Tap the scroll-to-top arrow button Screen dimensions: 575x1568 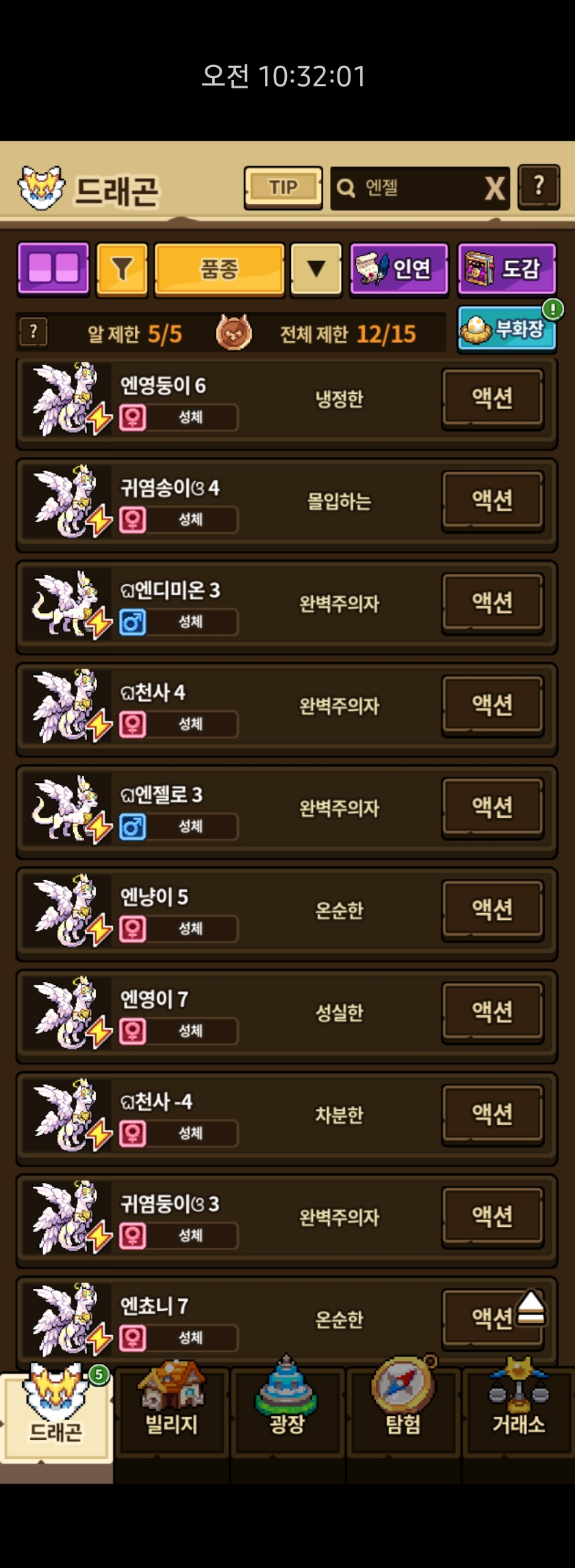531,1308
